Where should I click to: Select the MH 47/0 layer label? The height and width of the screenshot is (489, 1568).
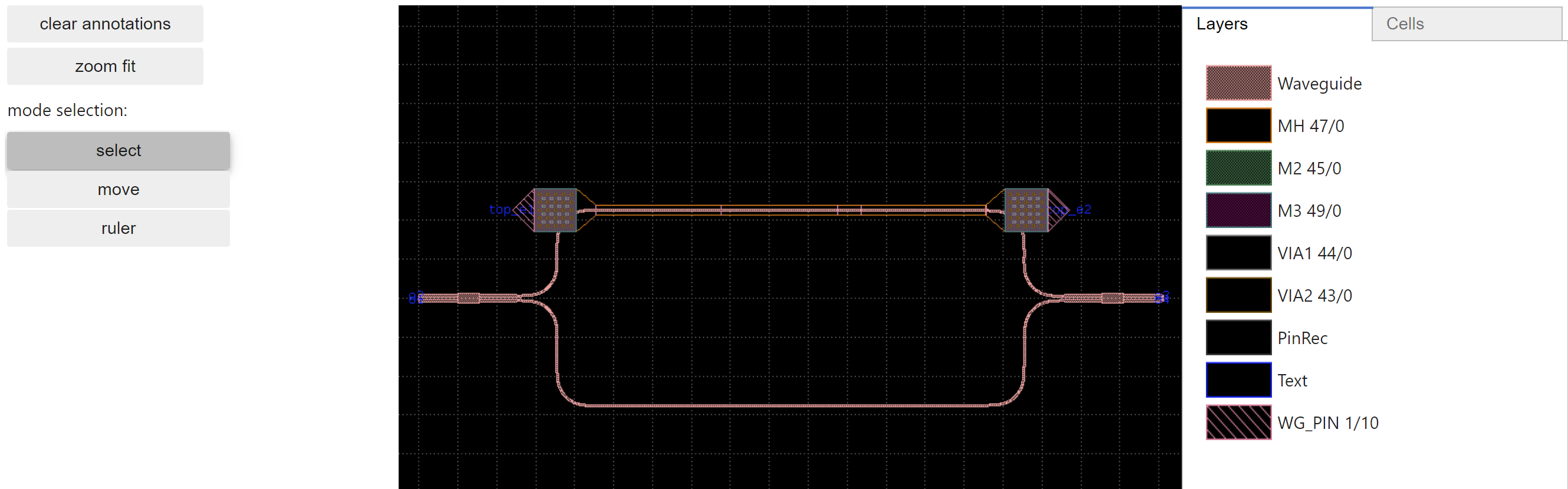point(1310,126)
